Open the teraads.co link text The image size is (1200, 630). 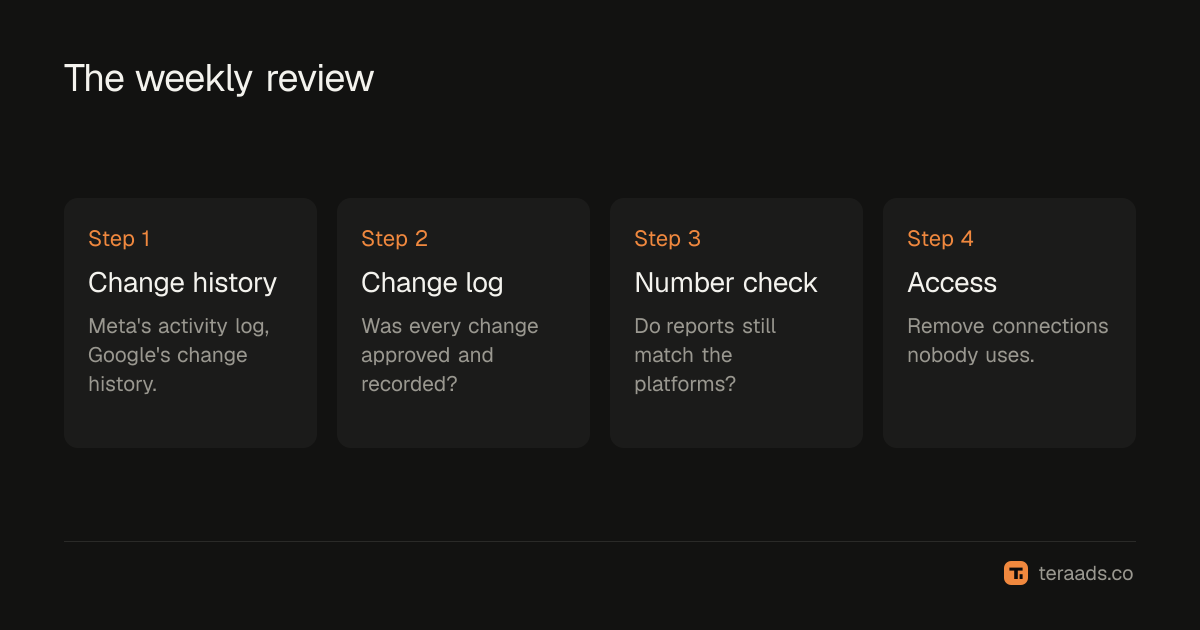click(x=1085, y=573)
